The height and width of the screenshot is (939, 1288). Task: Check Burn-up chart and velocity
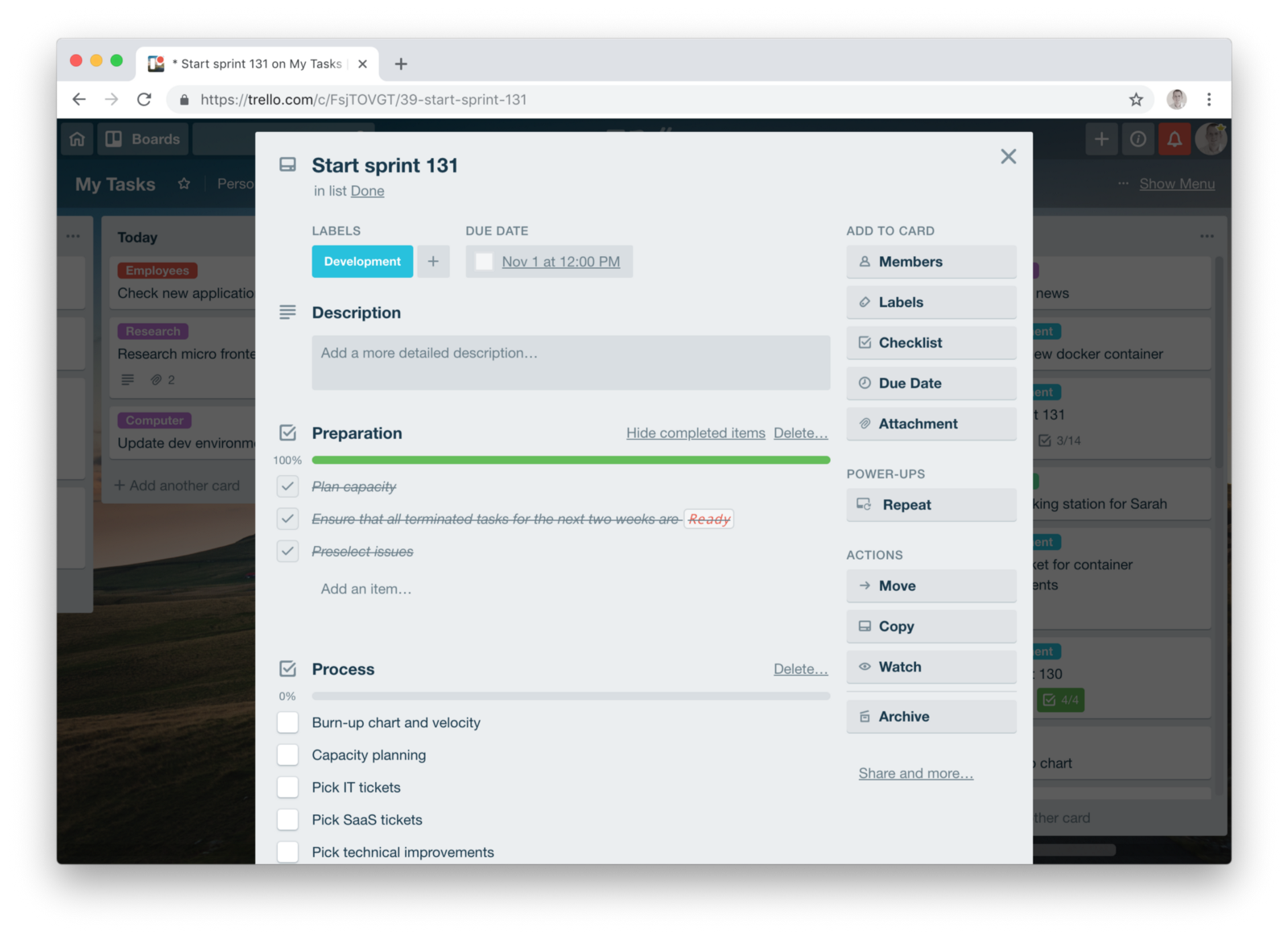click(x=287, y=722)
